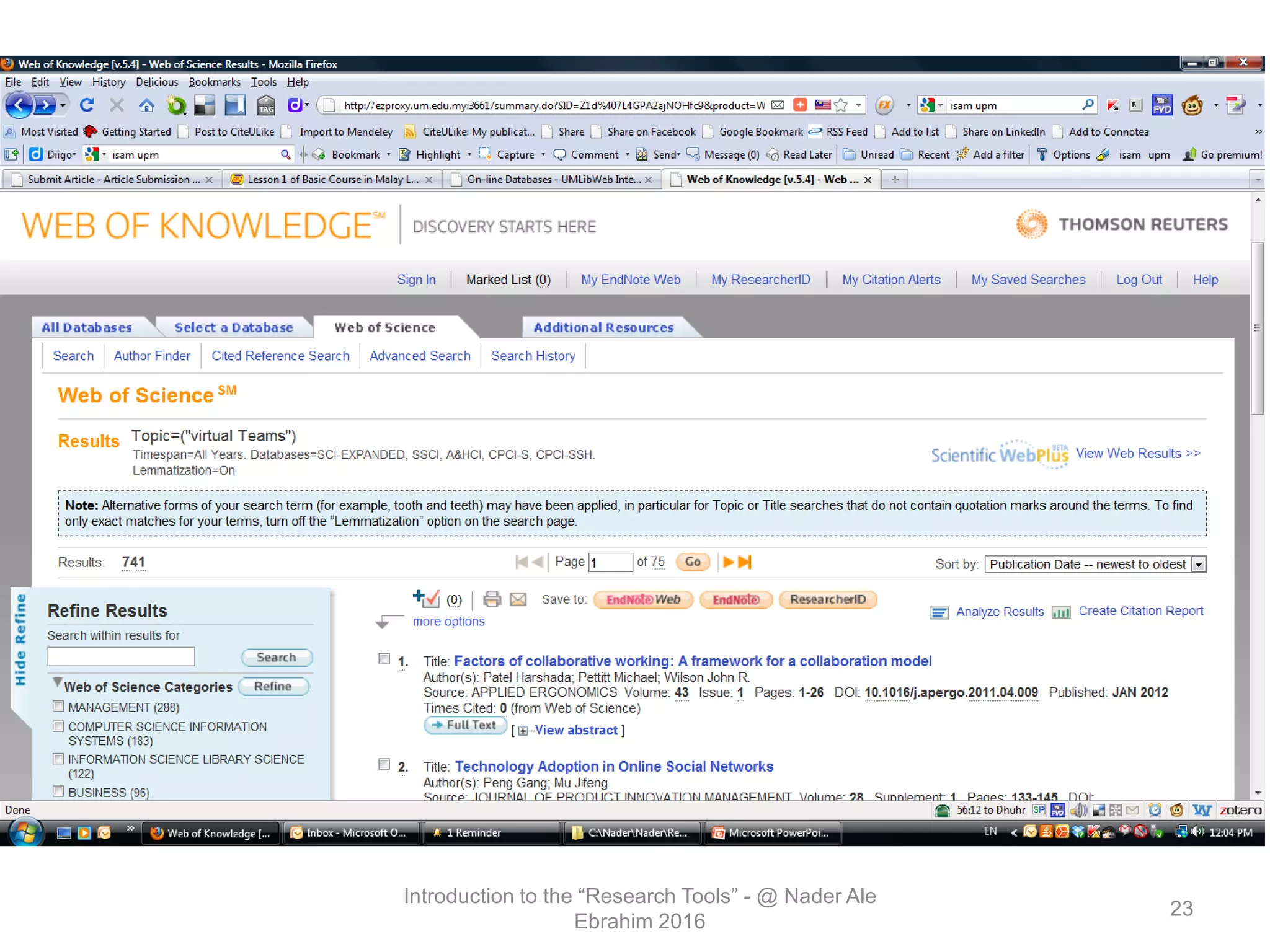Add to Marked List checkmark icon
Image resolution: width=1270 pixels, height=952 pixels.
[x=427, y=598]
